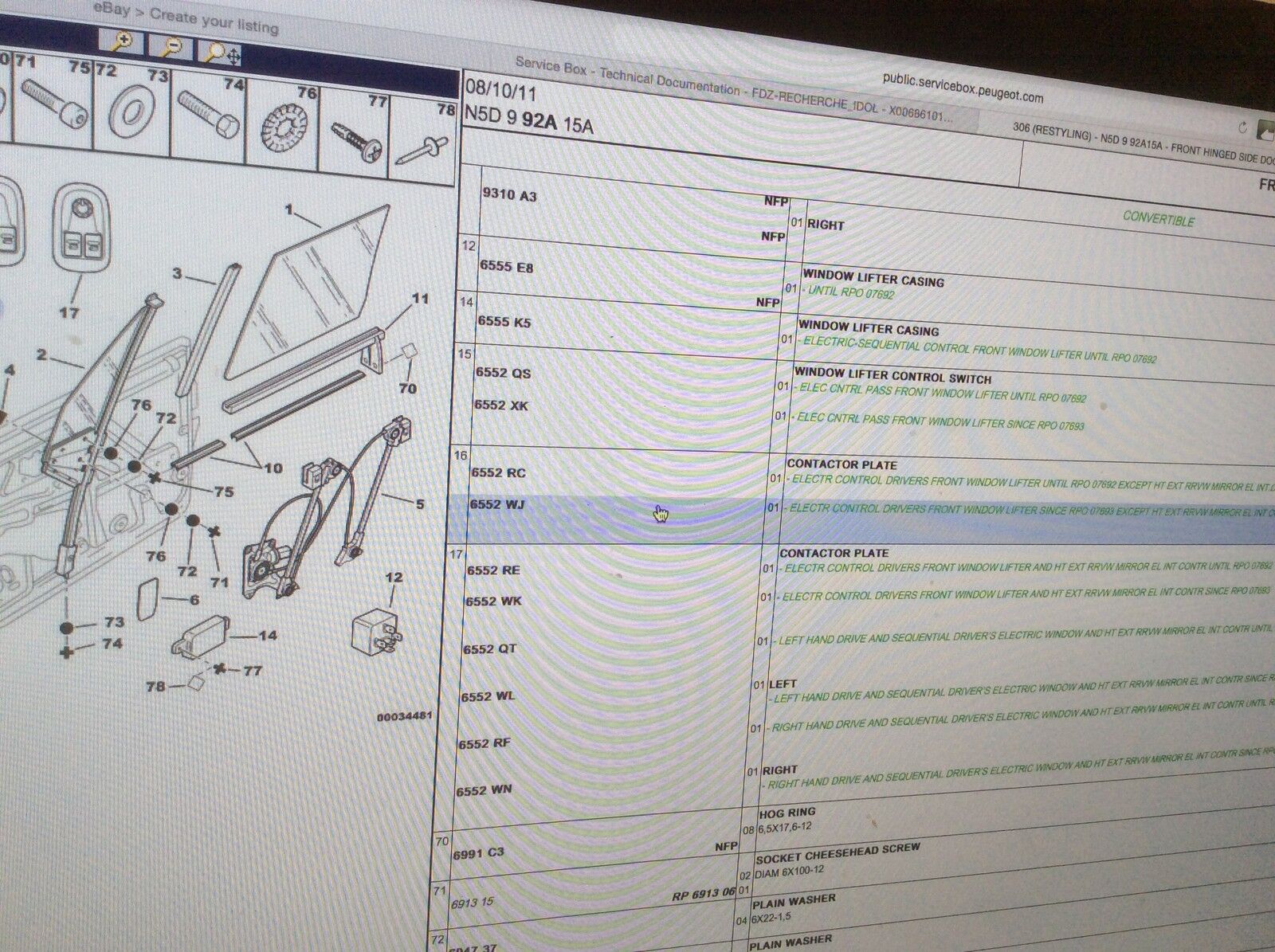Image resolution: width=1275 pixels, height=952 pixels.
Task: Click part number 6552 RC
Action: coord(499,472)
